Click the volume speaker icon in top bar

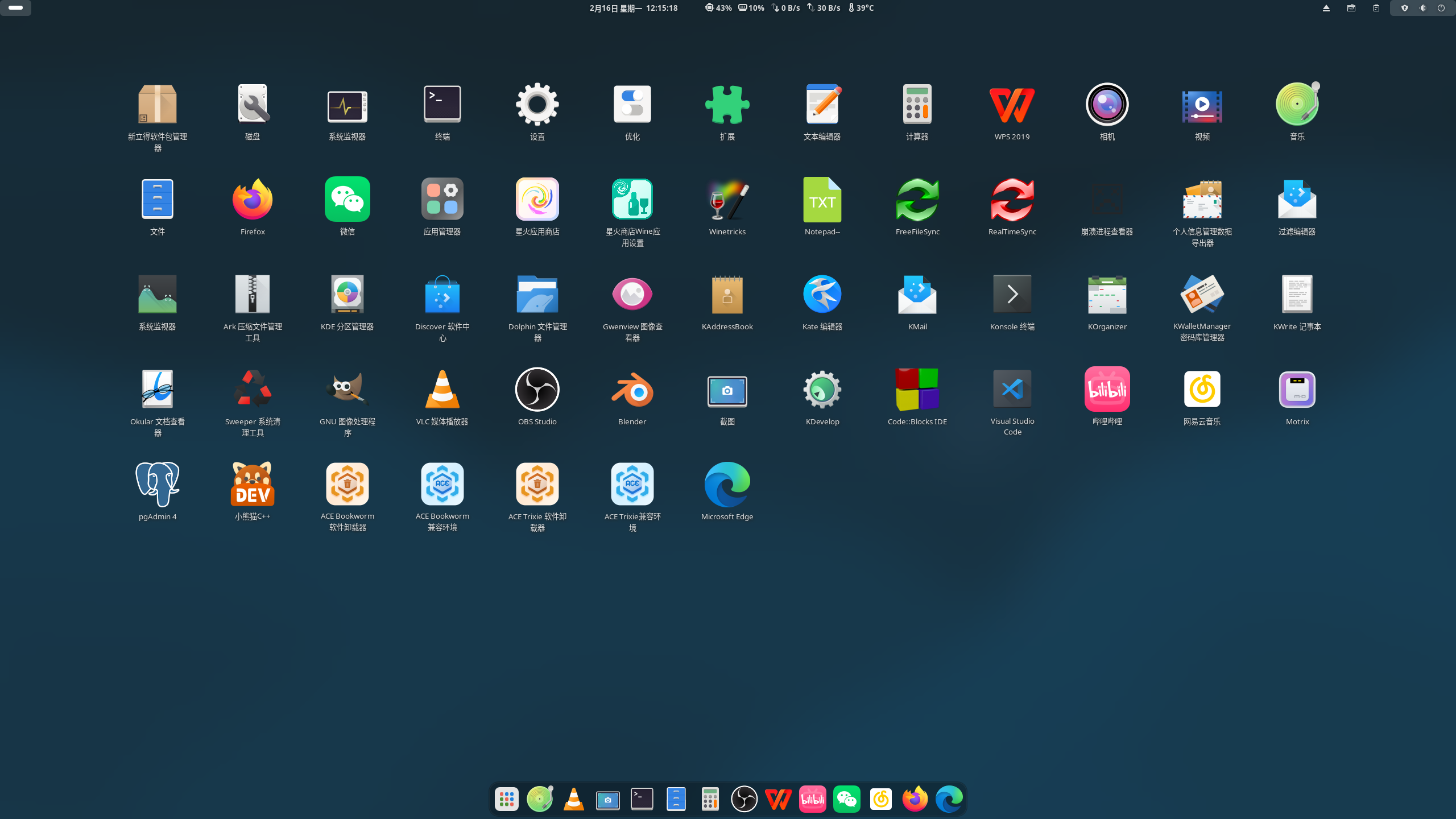(x=1422, y=8)
